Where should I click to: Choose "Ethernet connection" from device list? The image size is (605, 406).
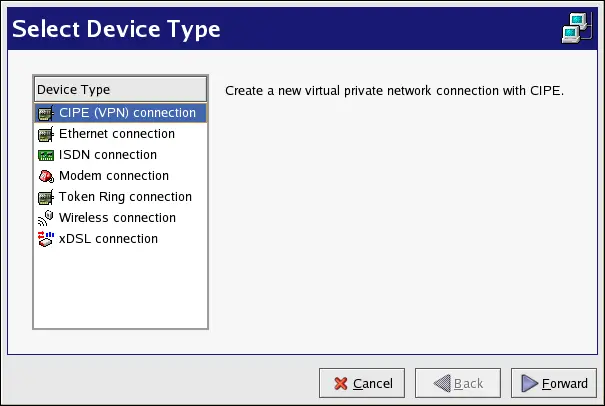pos(116,134)
